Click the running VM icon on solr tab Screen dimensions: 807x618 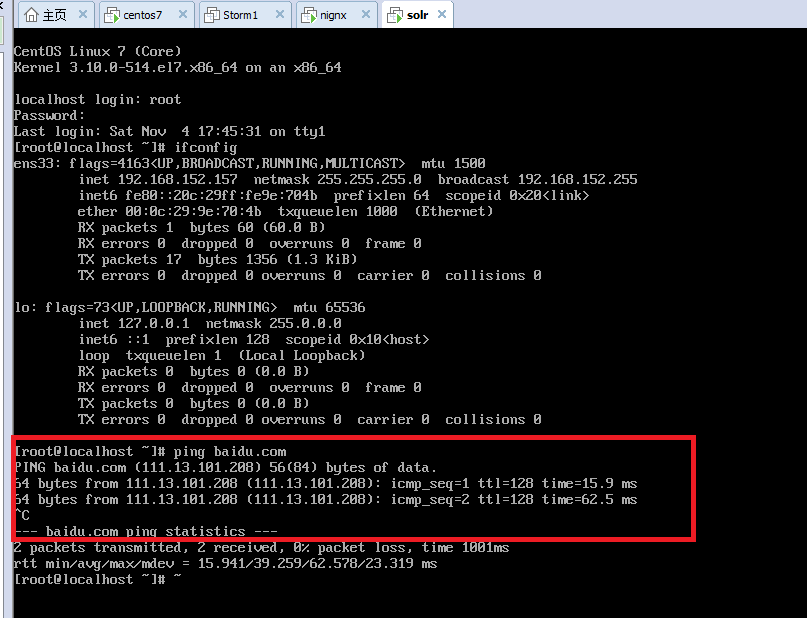pyautogui.click(x=395, y=15)
